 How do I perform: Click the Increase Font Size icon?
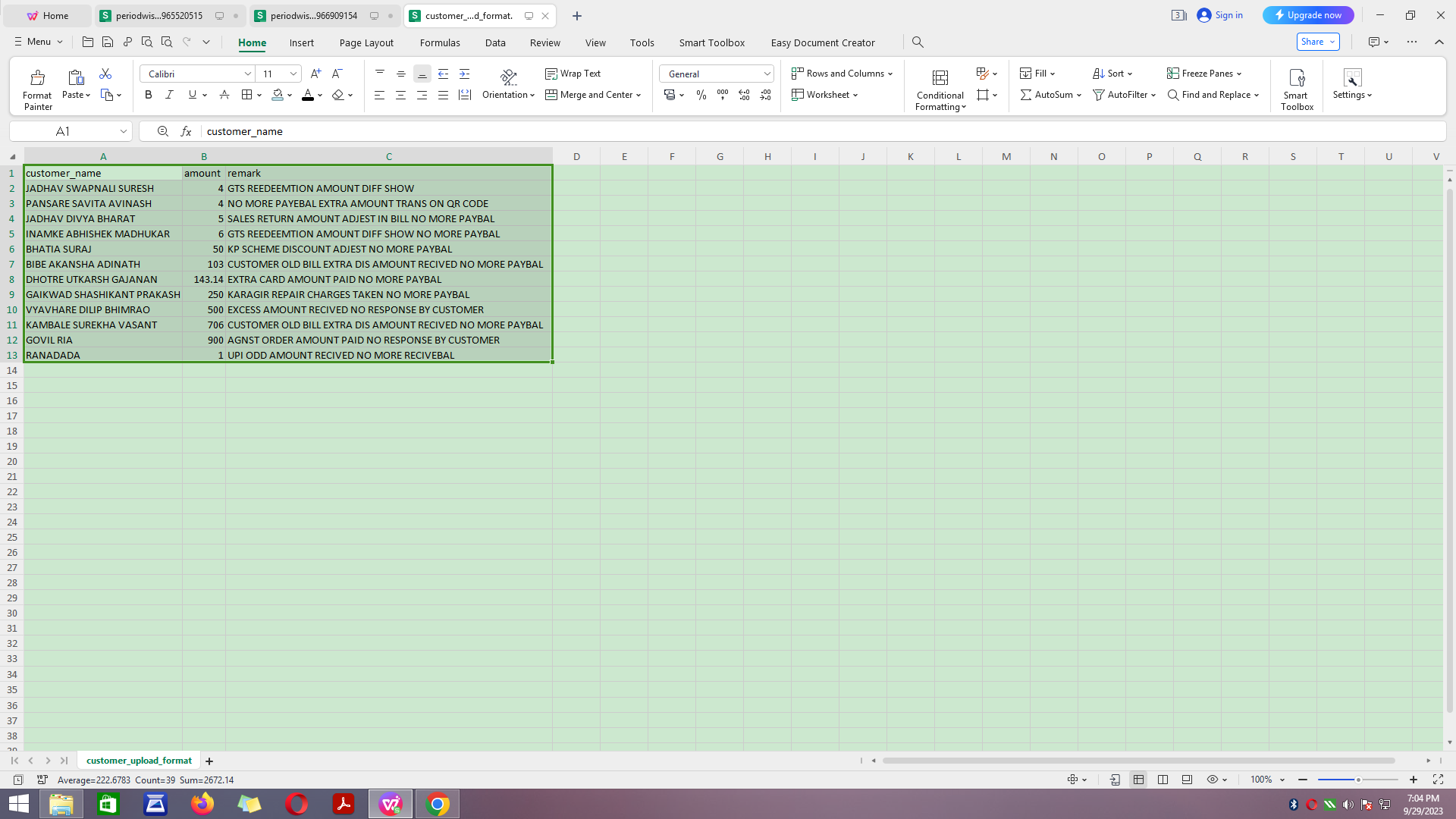316,74
